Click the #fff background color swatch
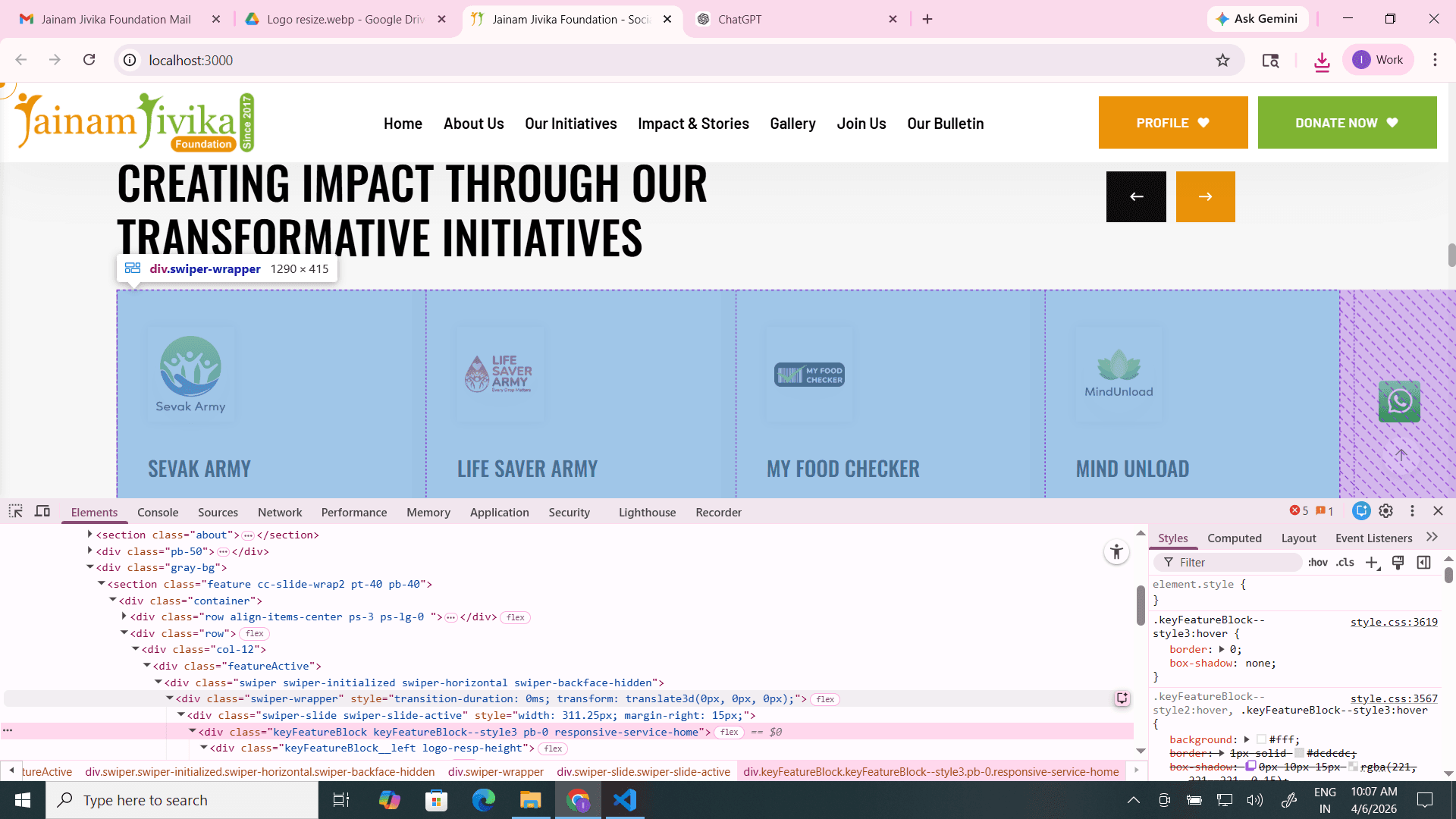 tap(1261, 739)
